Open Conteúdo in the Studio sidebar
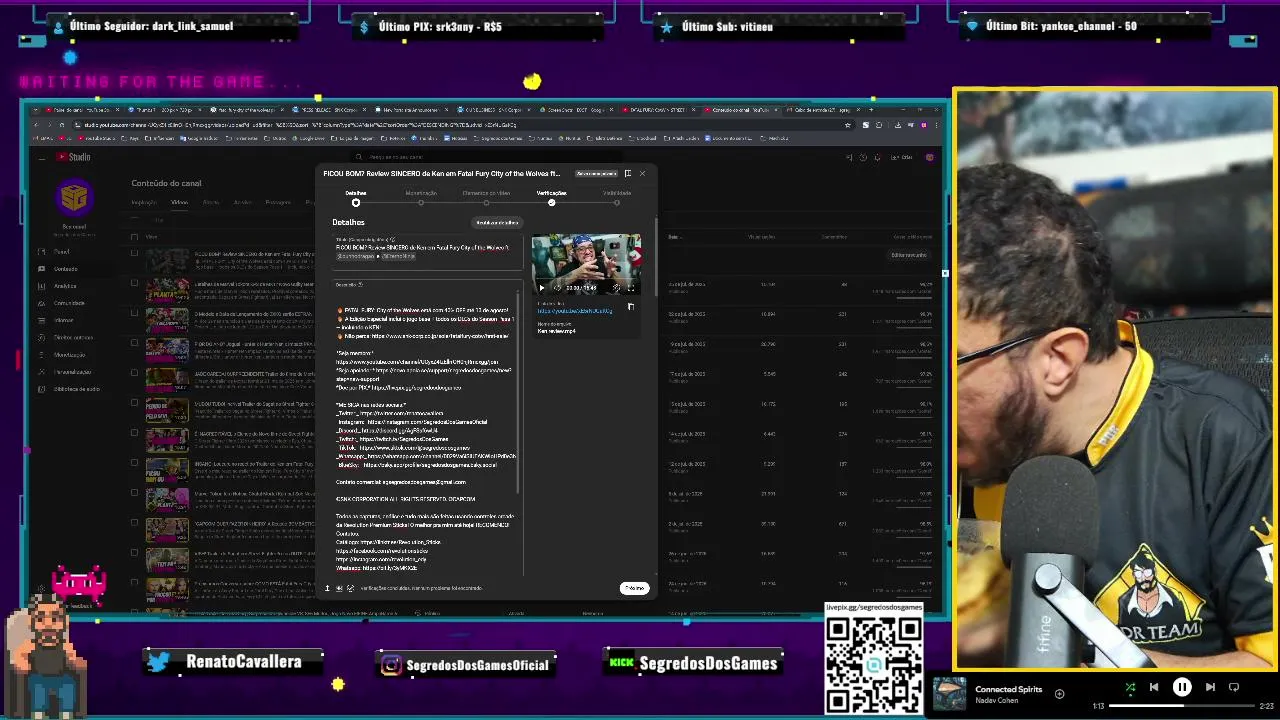This screenshot has width=1280, height=720. point(65,269)
